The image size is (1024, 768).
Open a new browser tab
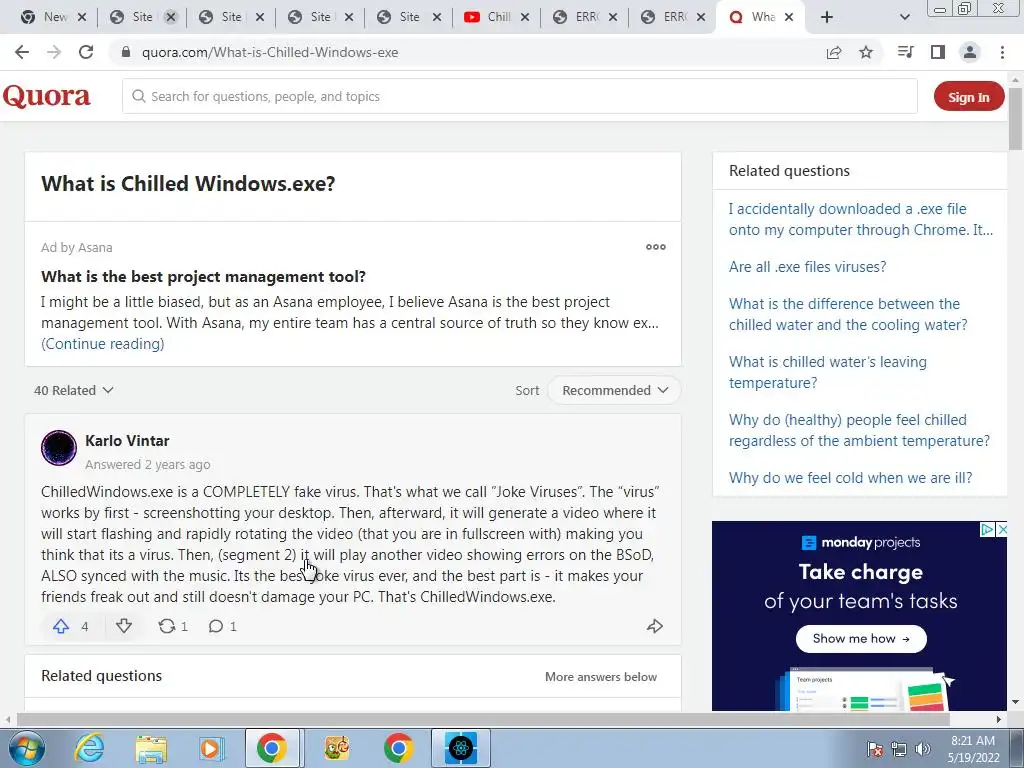click(x=827, y=17)
